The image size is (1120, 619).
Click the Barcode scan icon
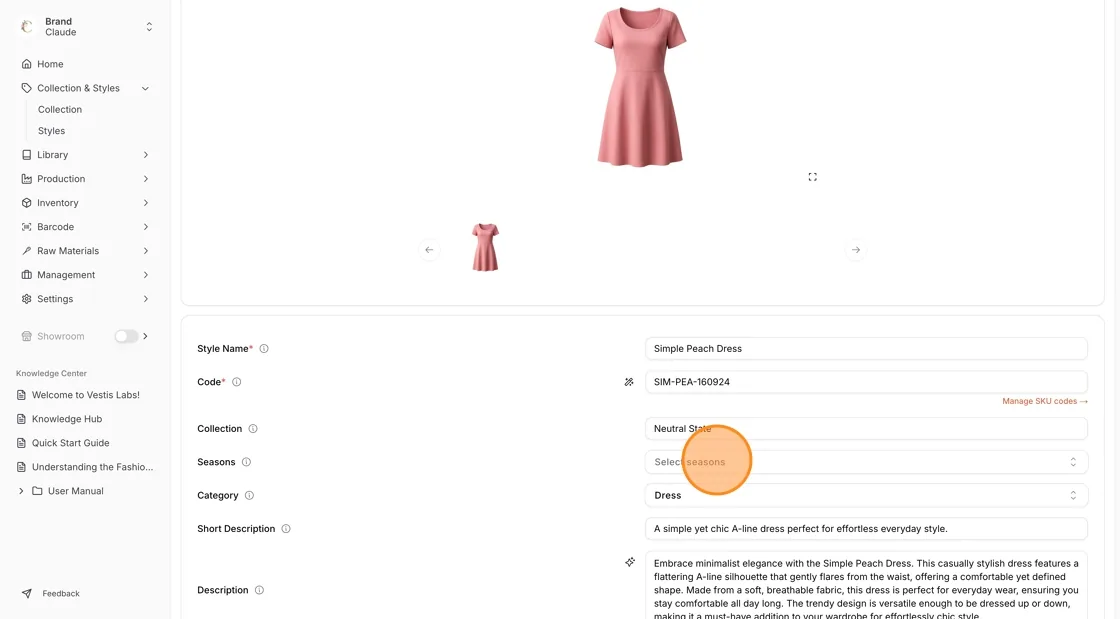coord(26,227)
